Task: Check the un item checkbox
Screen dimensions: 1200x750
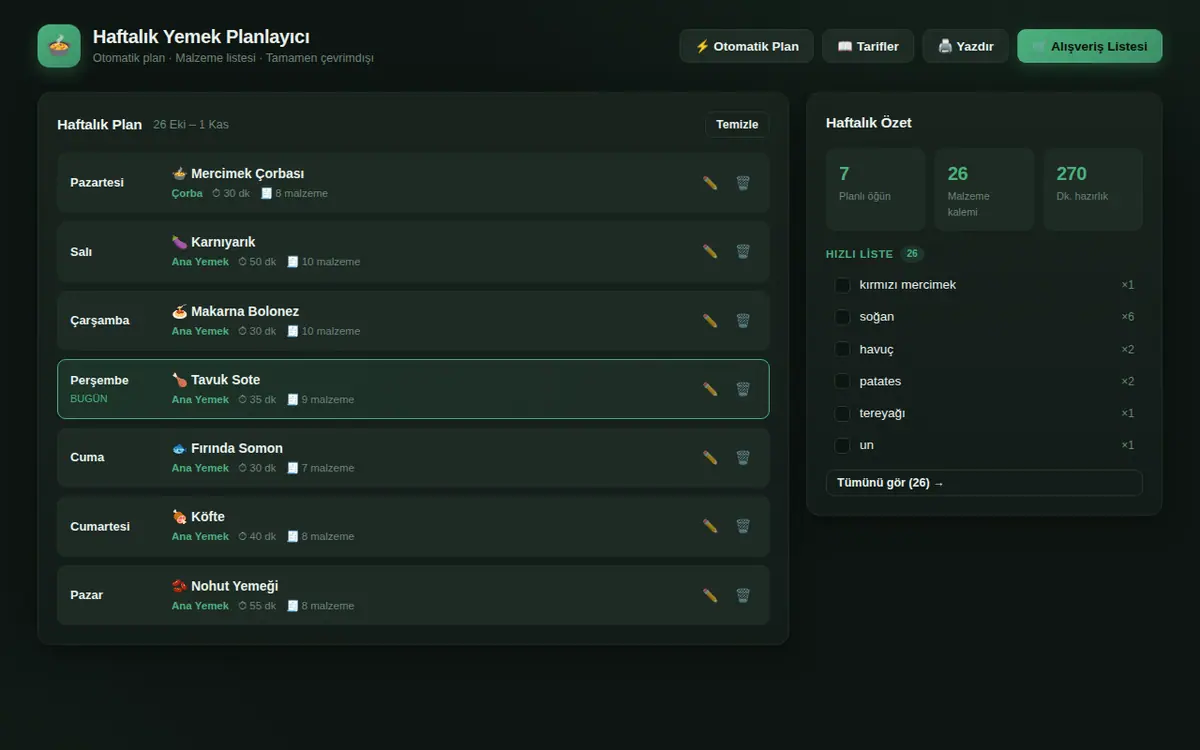Action: [x=842, y=445]
